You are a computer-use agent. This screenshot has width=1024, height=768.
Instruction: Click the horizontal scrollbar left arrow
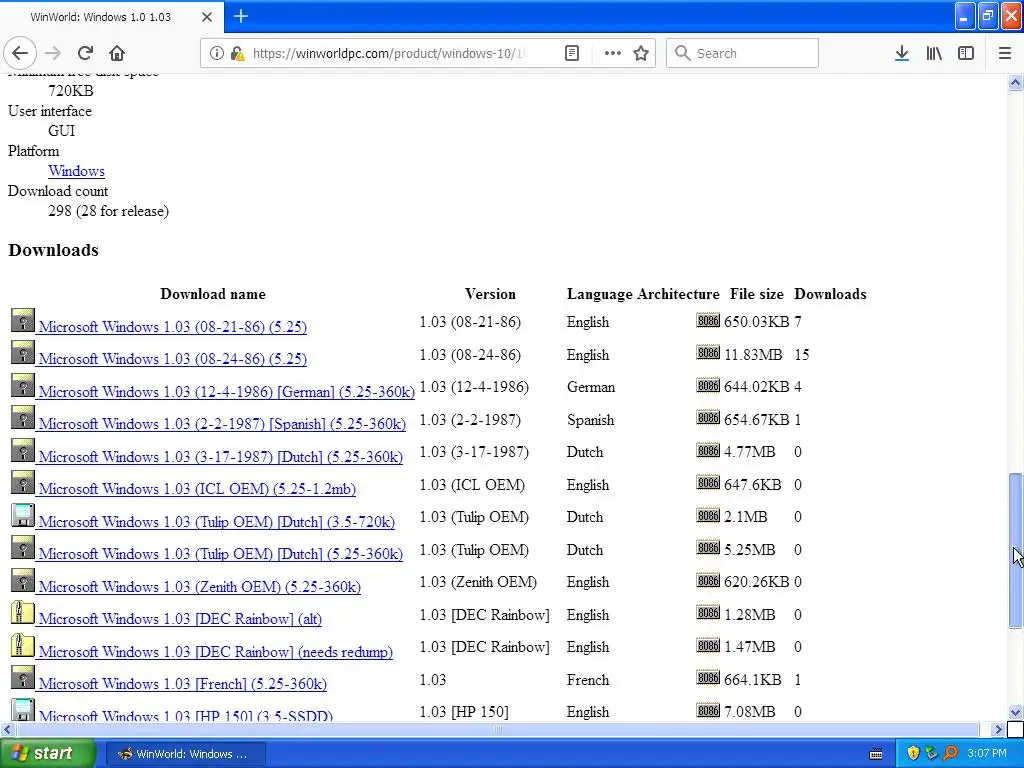click(7, 729)
